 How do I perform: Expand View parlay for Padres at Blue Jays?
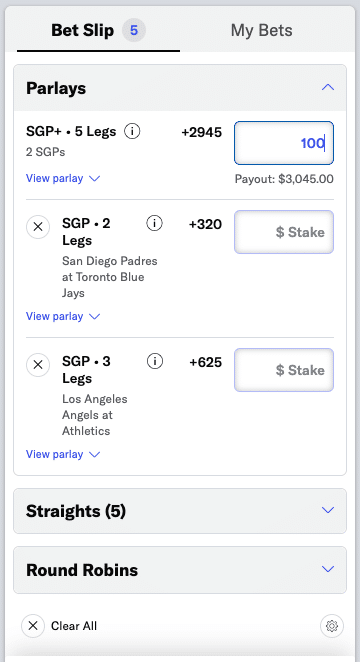point(63,316)
